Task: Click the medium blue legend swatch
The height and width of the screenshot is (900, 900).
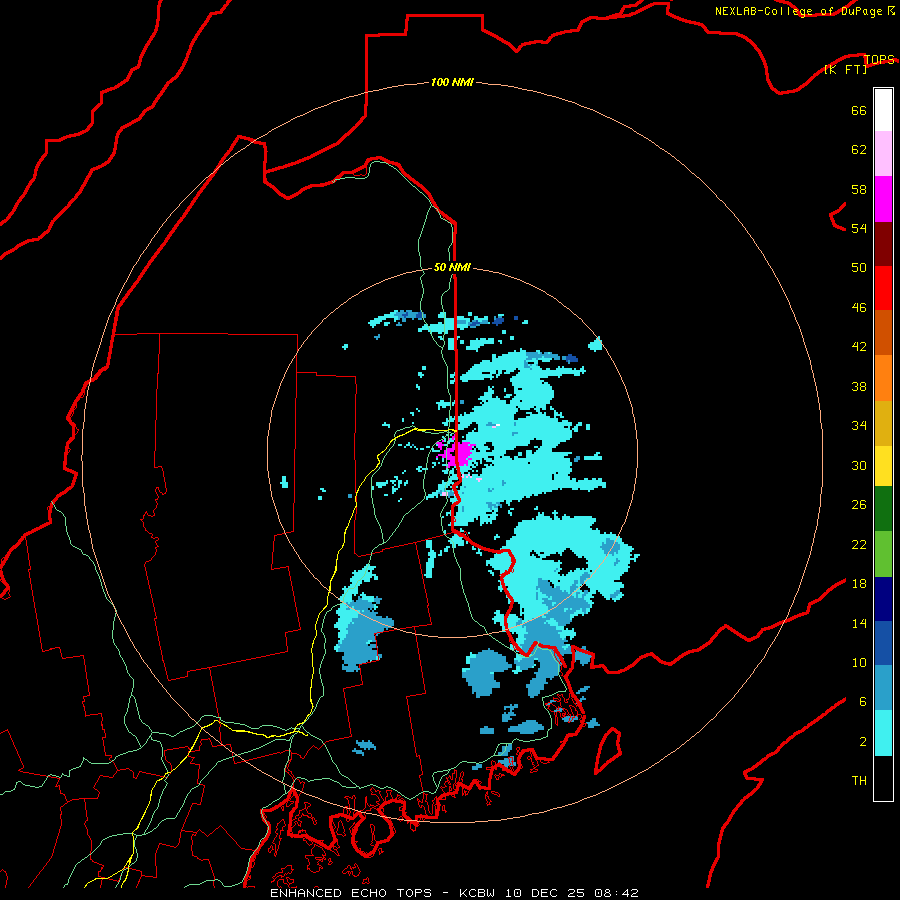Action: pos(883,643)
